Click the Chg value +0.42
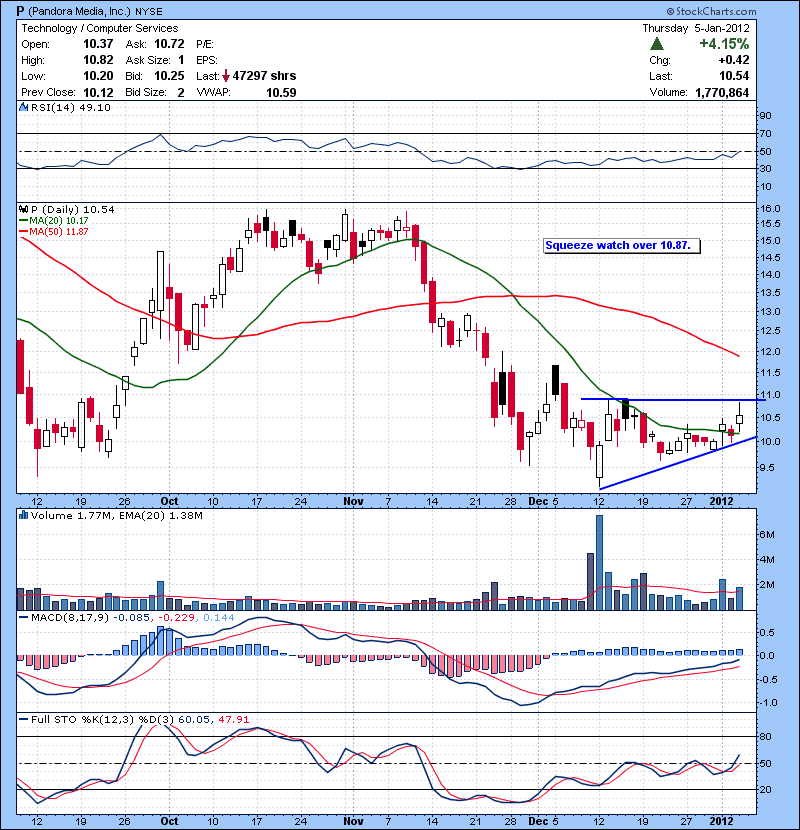Image resolution: width=800 pixels, height=830 pixels. click(x=734, y=60)
